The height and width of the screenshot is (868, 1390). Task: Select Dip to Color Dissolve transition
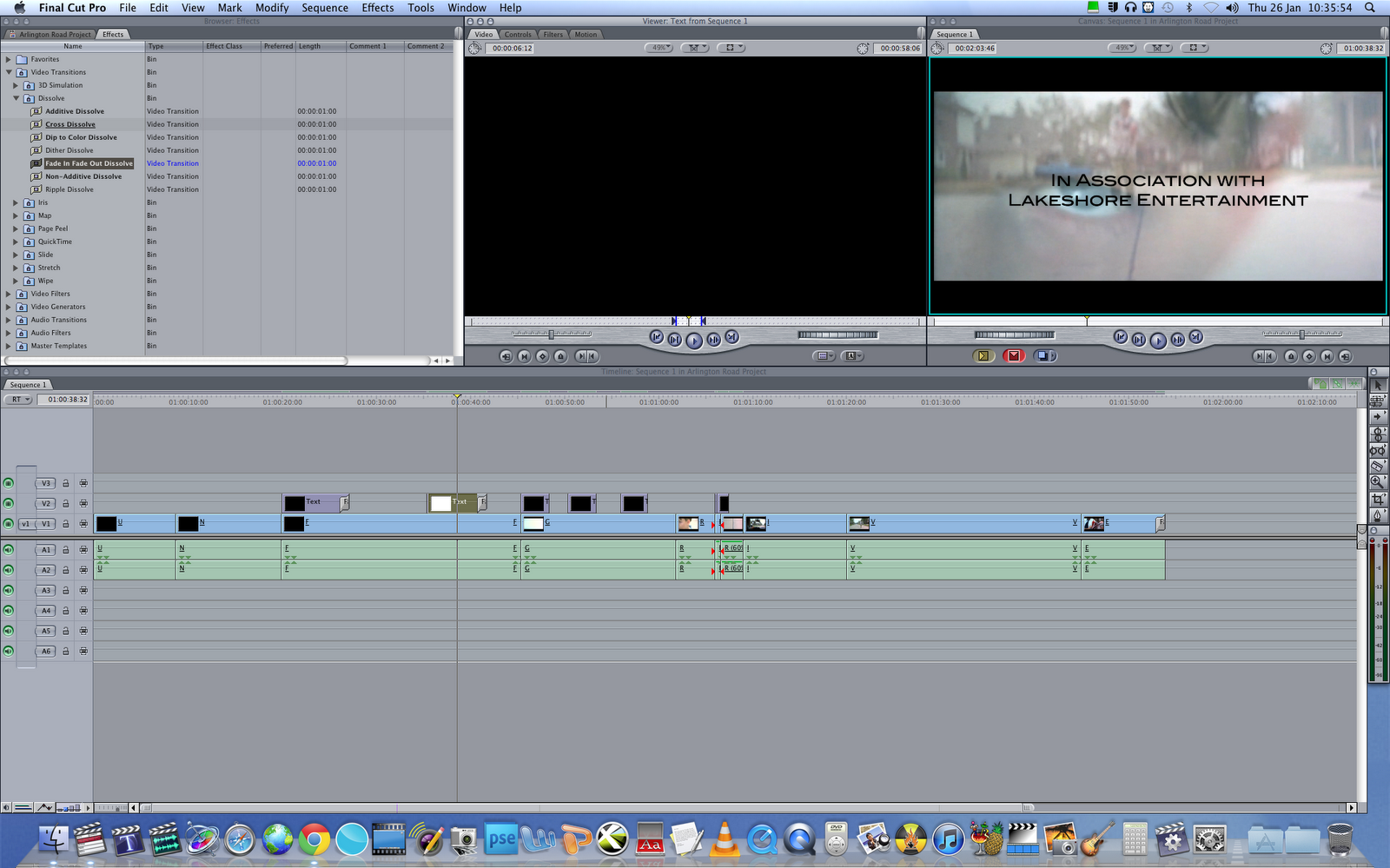[x=81, y=137]
